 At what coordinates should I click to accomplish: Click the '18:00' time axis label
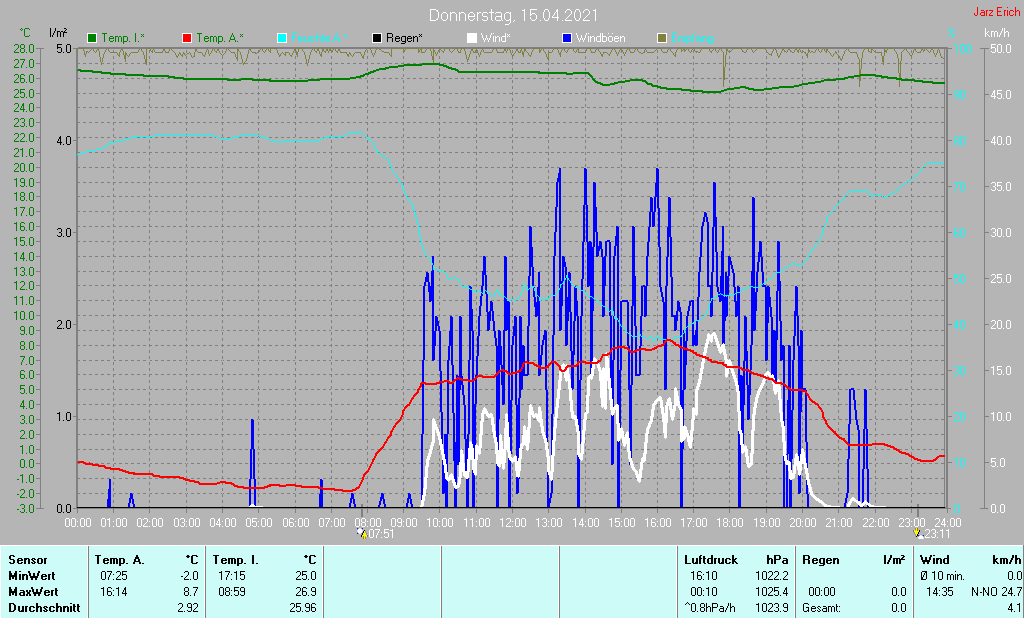pyautogui.click(x=730, y=523)
